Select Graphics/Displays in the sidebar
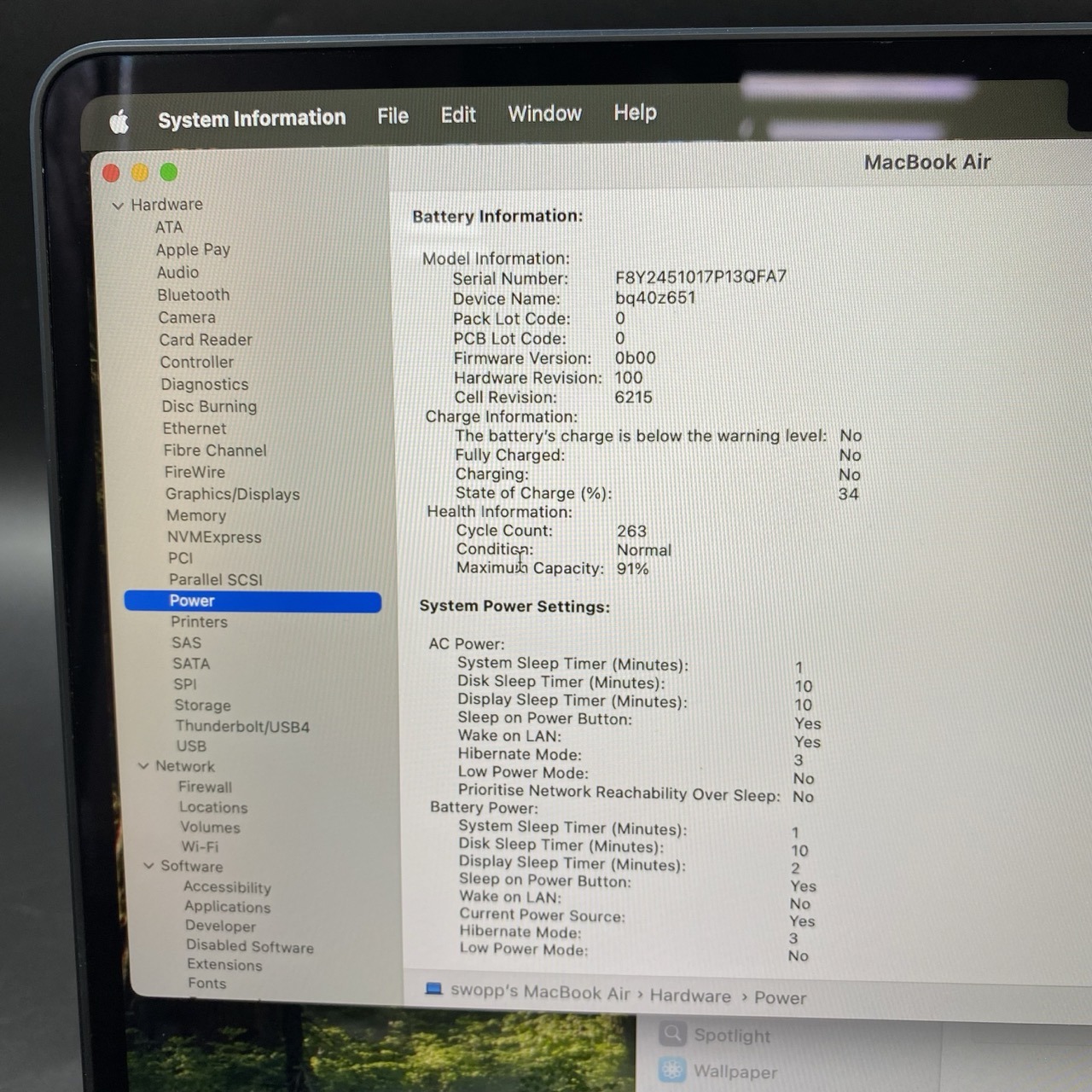The width and height of the screenshot is (1092, 1092). (232, 494)
